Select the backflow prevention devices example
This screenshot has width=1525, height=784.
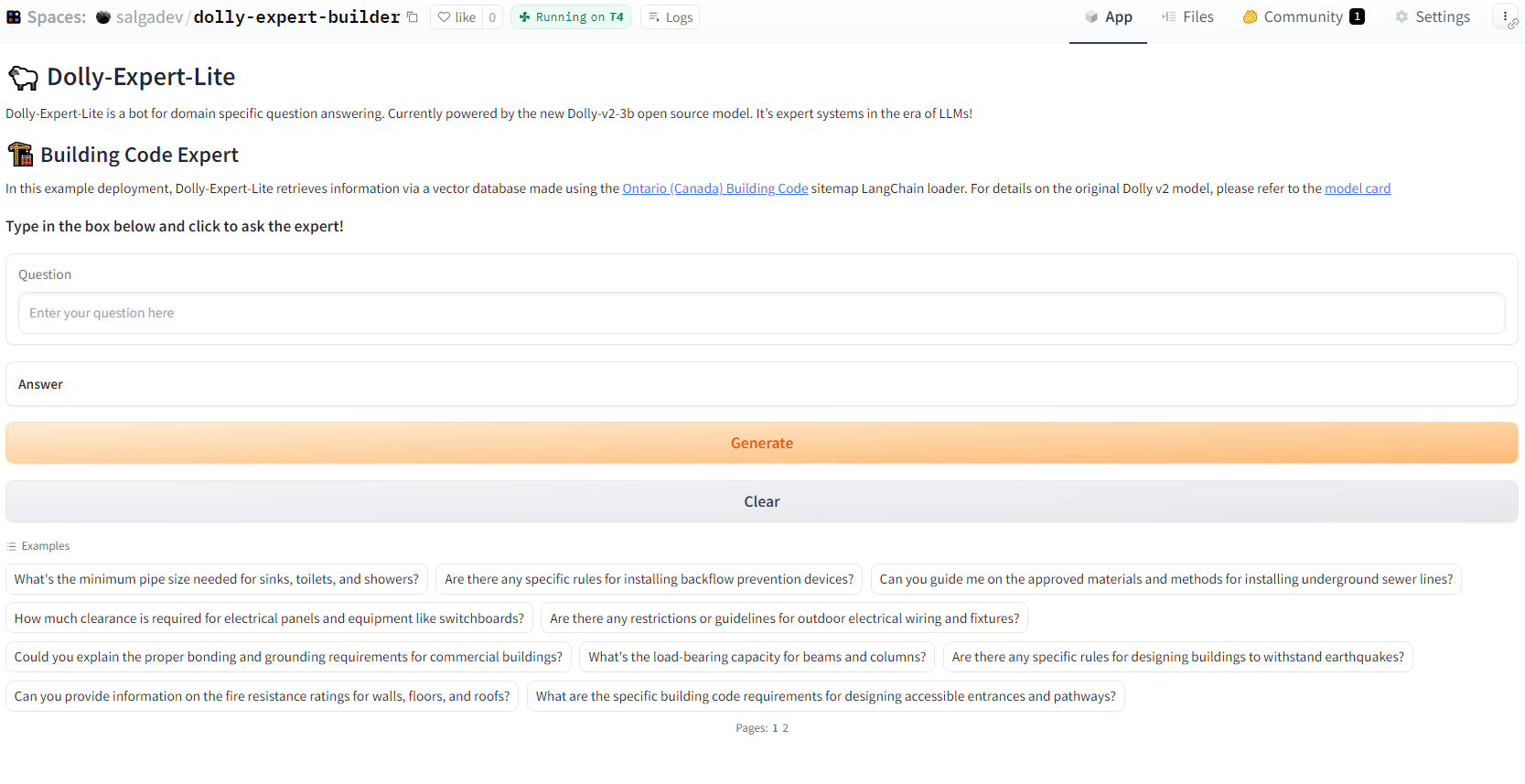[x=650, y=579]
